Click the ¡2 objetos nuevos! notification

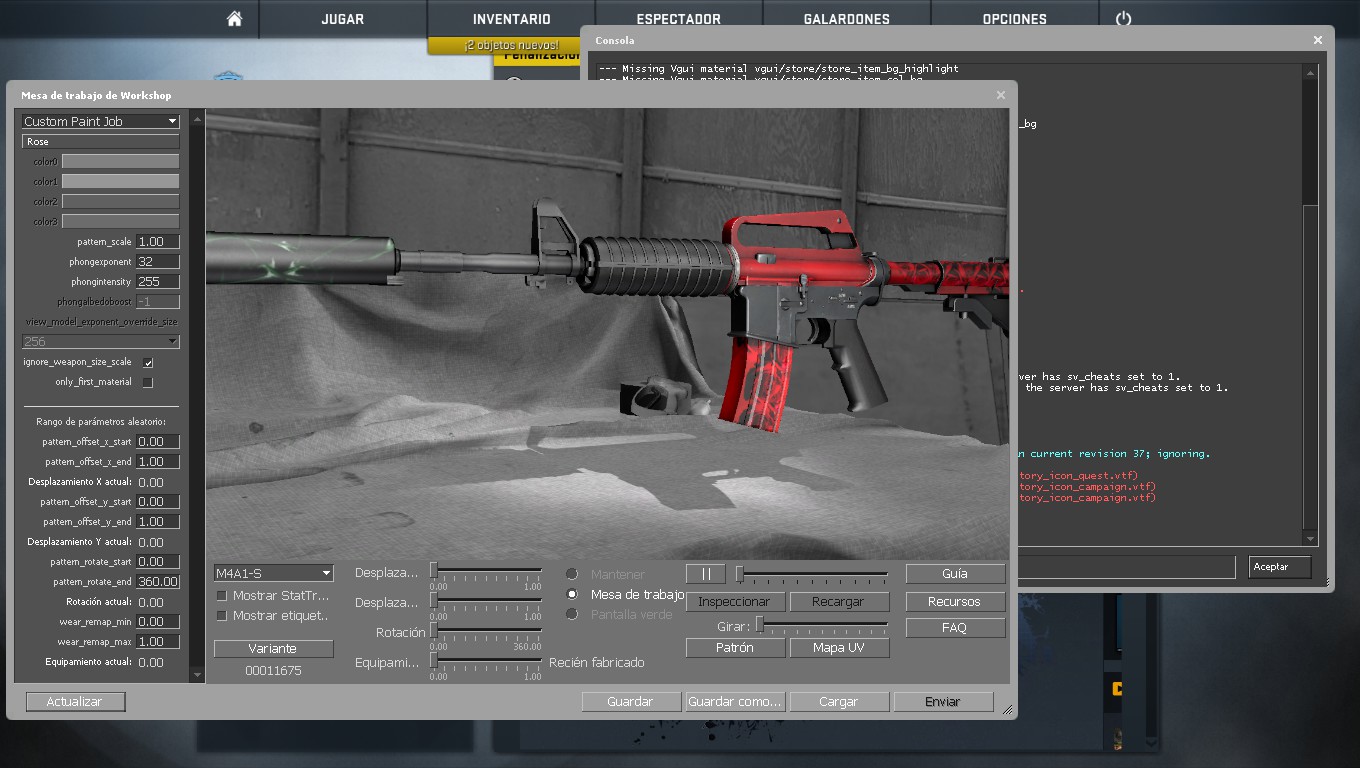511,45
